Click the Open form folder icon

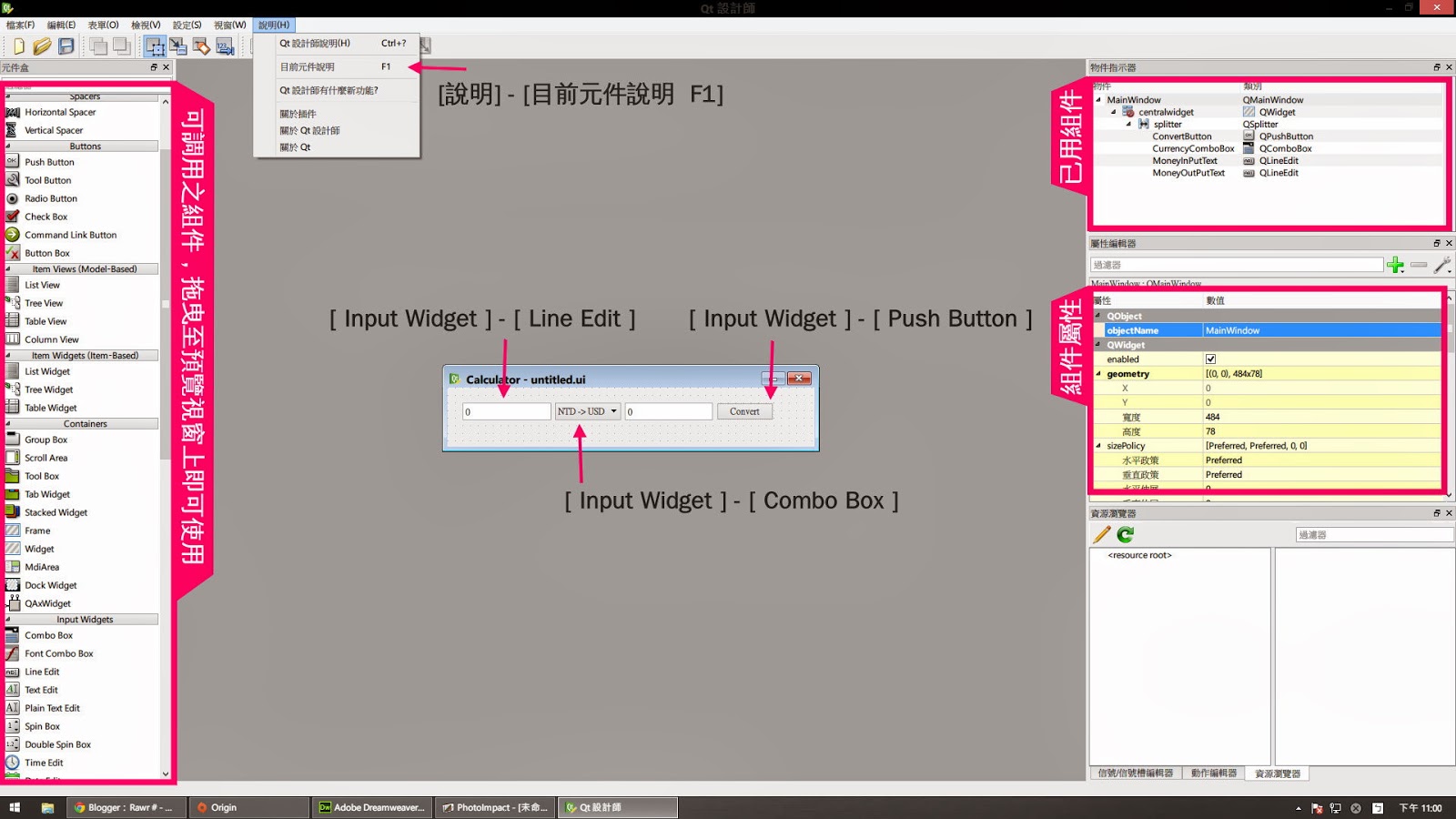point(42,46)
